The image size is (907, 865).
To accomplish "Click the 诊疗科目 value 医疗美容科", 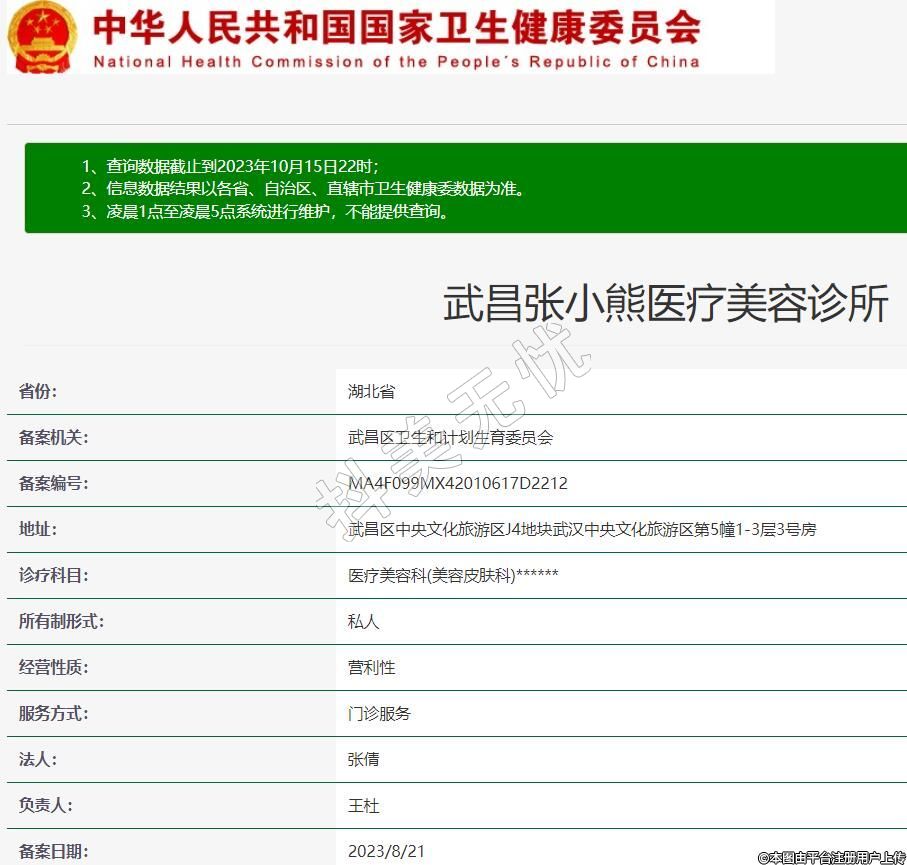I will [x=452, y=575].
